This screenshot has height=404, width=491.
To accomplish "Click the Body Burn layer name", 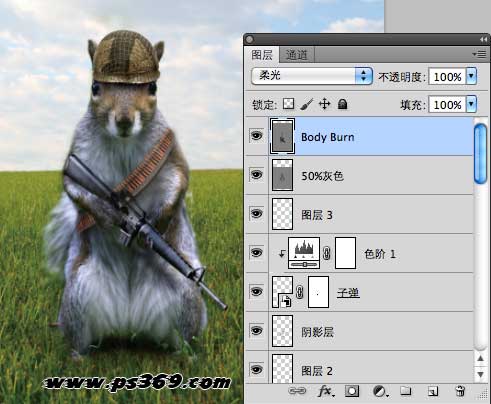I will (328, 137).
